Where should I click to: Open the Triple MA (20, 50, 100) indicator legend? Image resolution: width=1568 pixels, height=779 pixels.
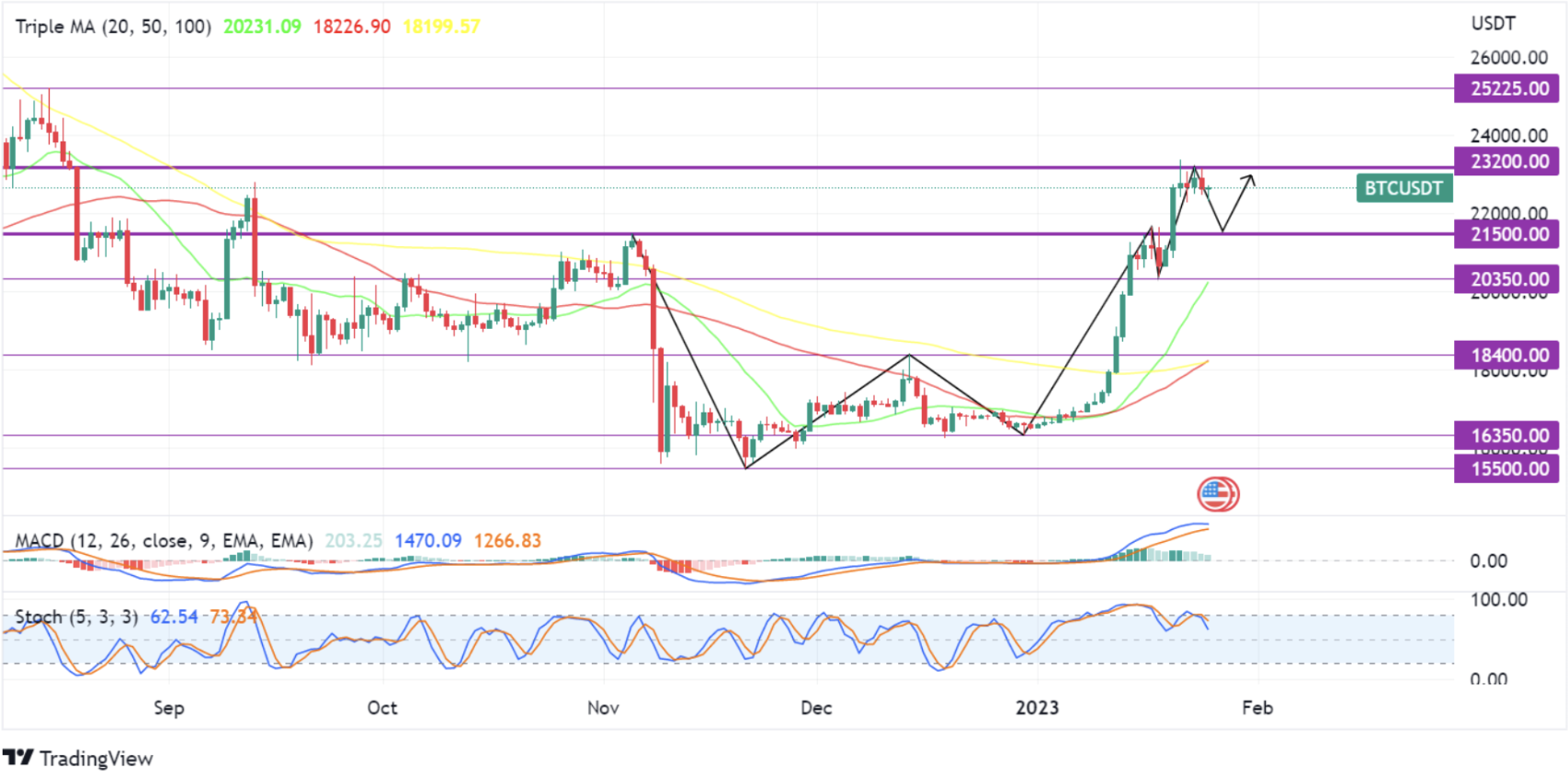point(113,27)
